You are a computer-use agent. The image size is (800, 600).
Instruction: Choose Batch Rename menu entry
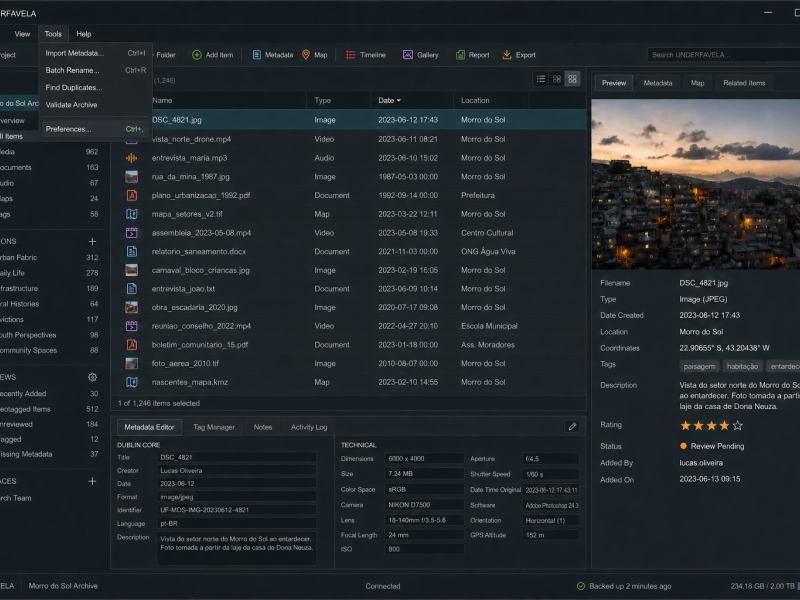tap(95, 70)
